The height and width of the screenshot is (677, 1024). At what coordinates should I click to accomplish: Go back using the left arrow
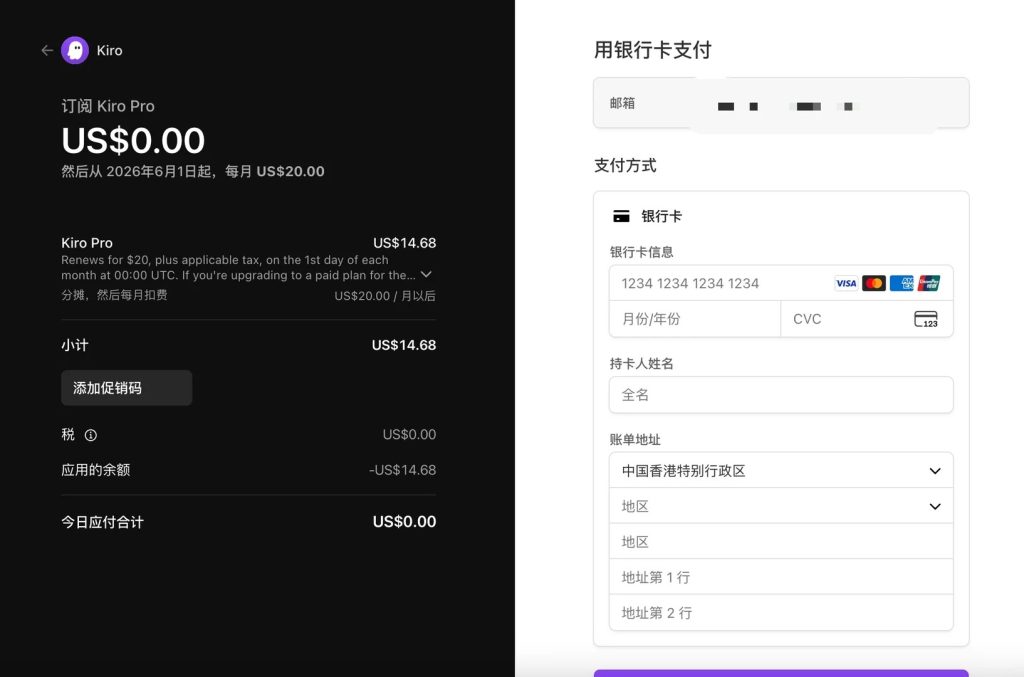tap(47, 50)
